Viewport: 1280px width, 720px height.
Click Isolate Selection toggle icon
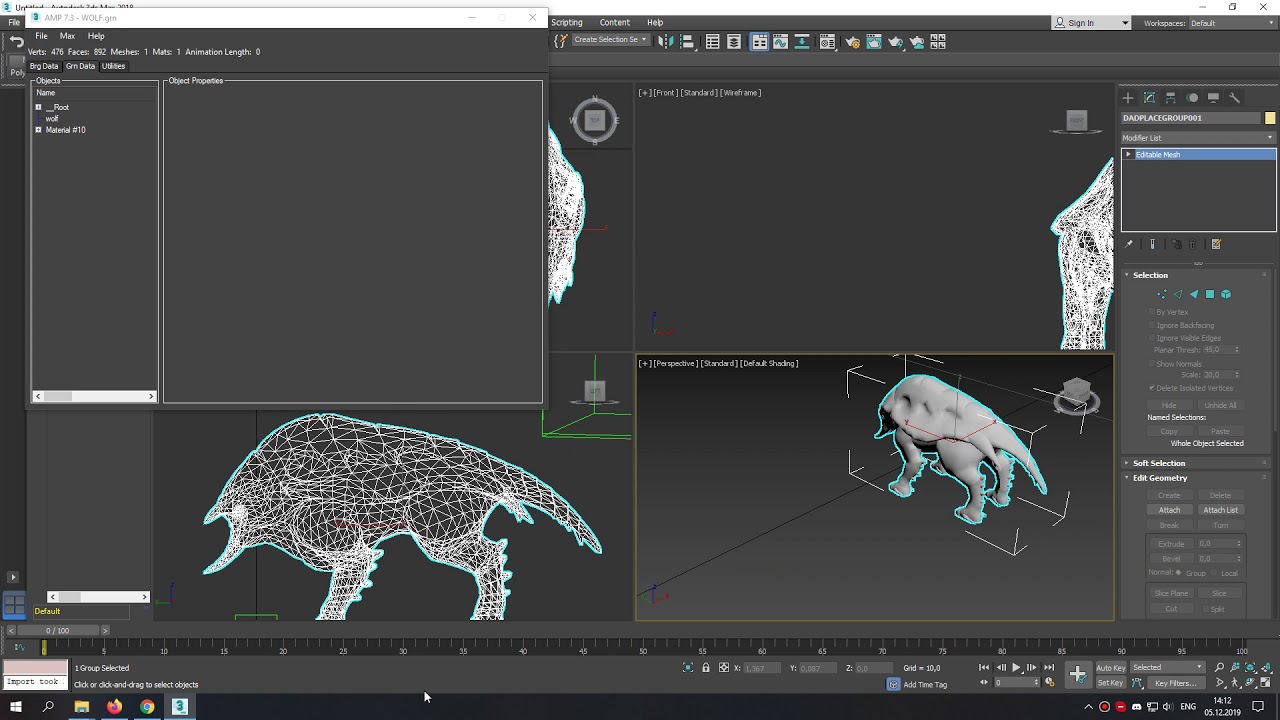(688, 667)
